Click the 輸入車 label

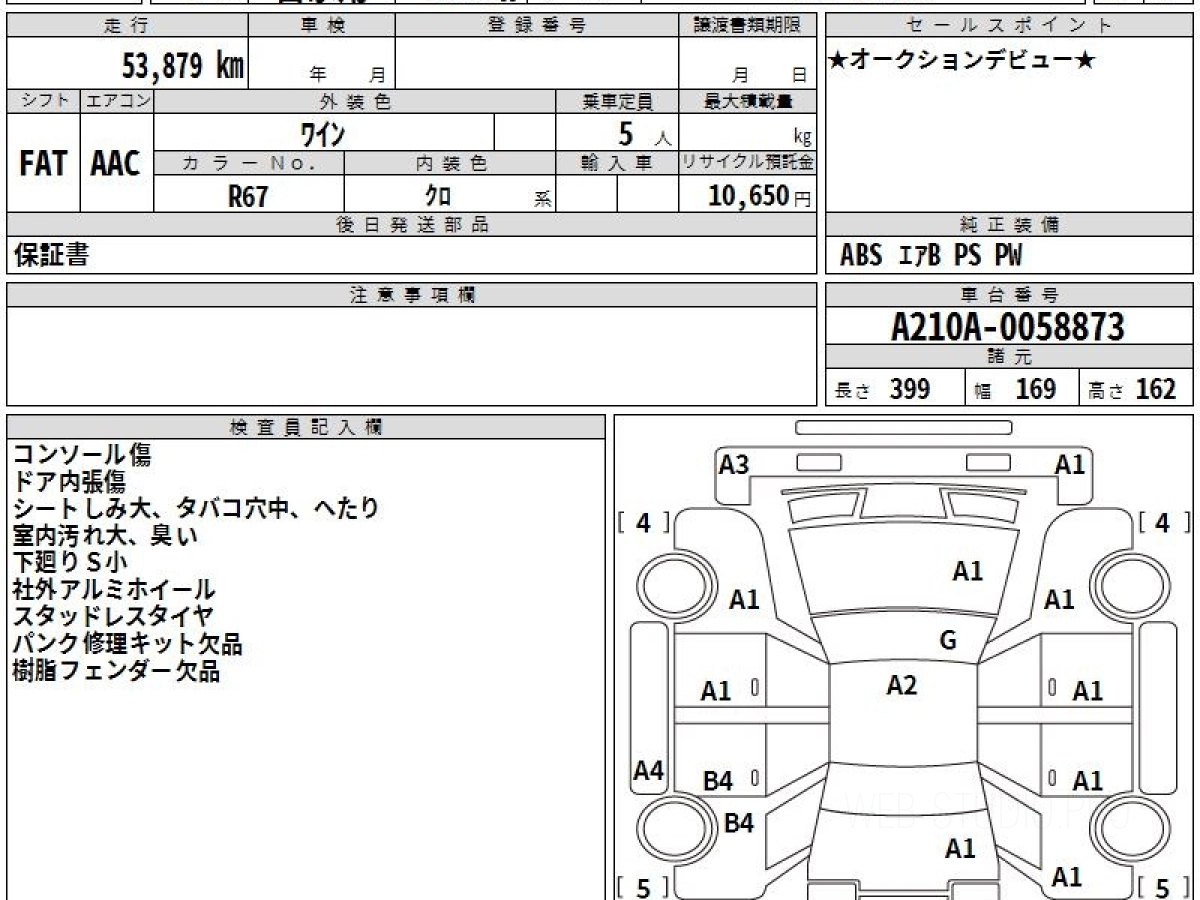click(x=617, y=163)
